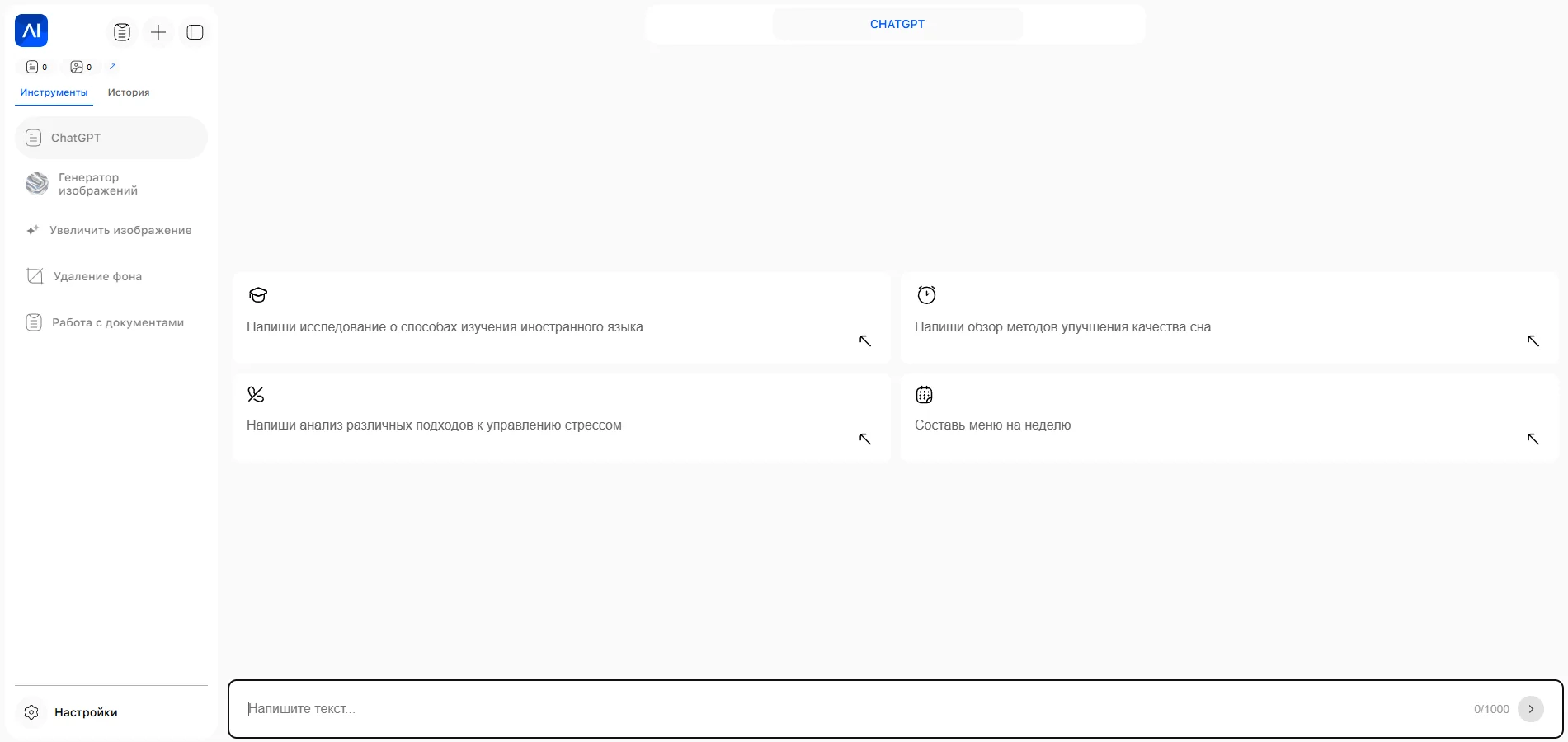
Task: Click the calendar icon on menu card
Action: pos(925,395)
